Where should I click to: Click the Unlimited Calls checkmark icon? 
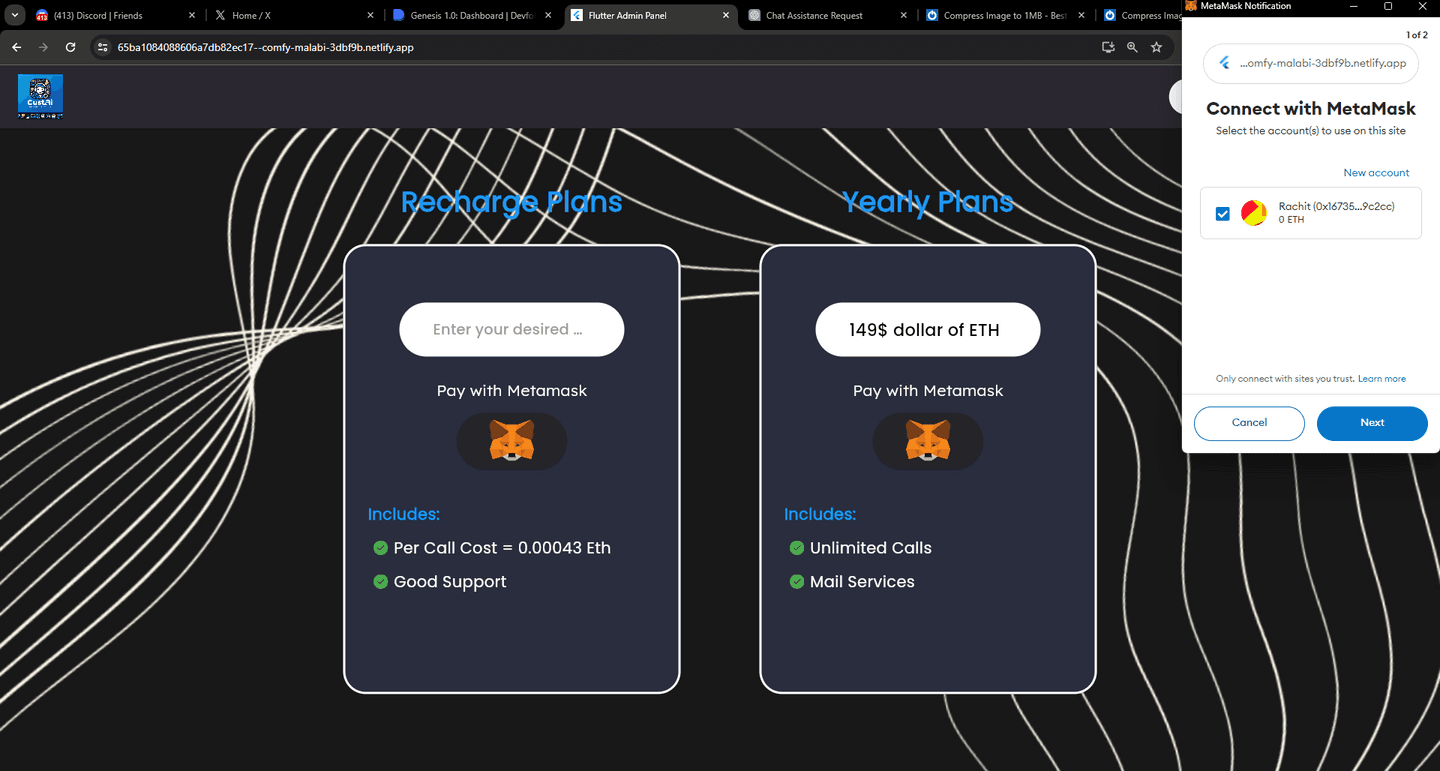coord(796,548)
